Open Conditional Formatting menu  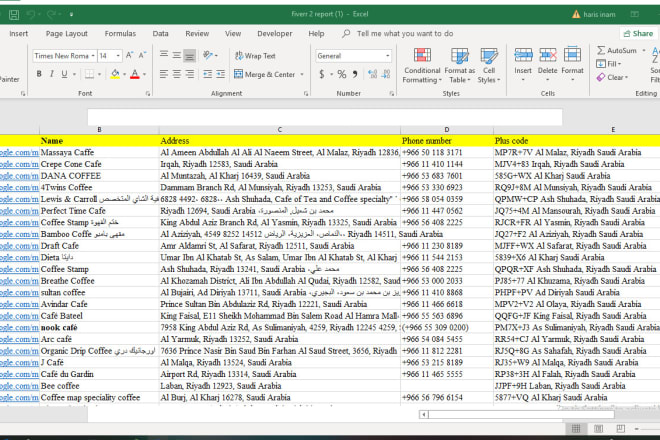pos(422,65)
